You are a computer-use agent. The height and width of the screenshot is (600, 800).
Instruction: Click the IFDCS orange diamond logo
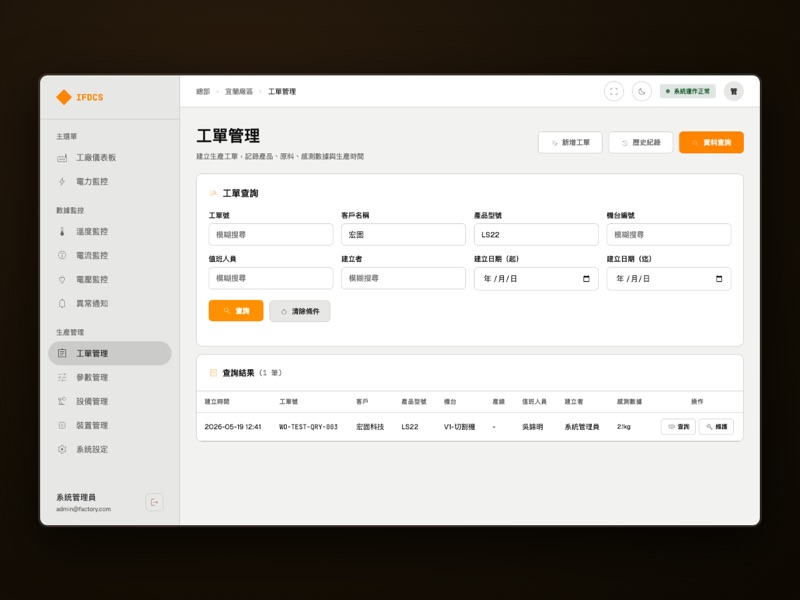pyautogui.click(x=64, y=97)
